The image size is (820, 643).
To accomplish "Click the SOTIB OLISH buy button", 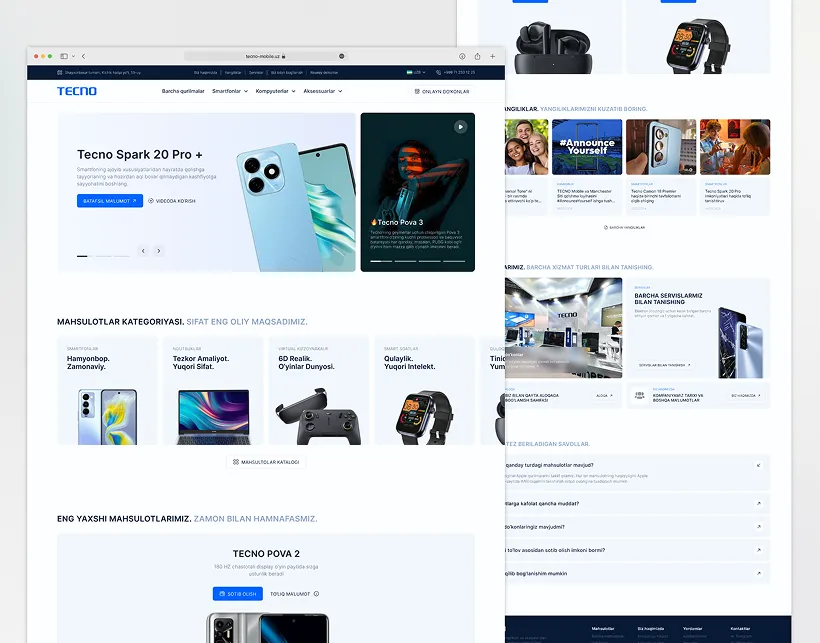I will pyautogui.click(x=237, y=594).
